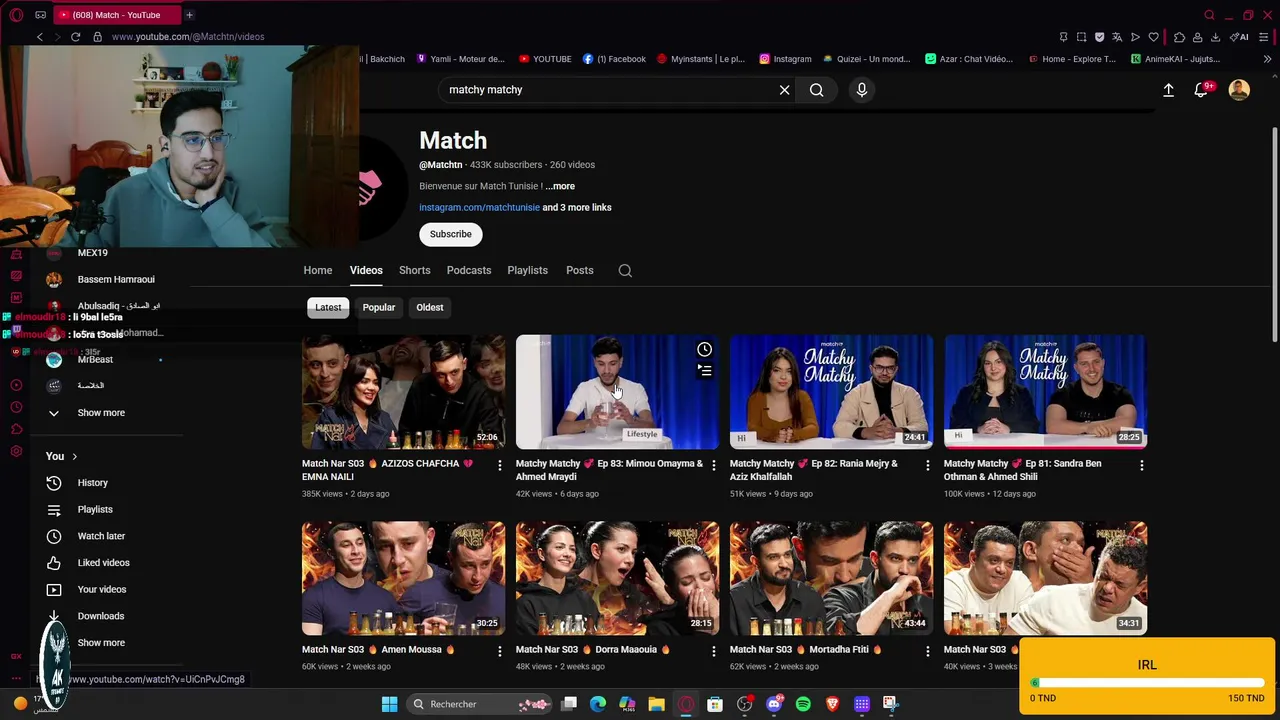Open Your videos in sidebar
The image size is (1280, 720).
coord(102,590)
